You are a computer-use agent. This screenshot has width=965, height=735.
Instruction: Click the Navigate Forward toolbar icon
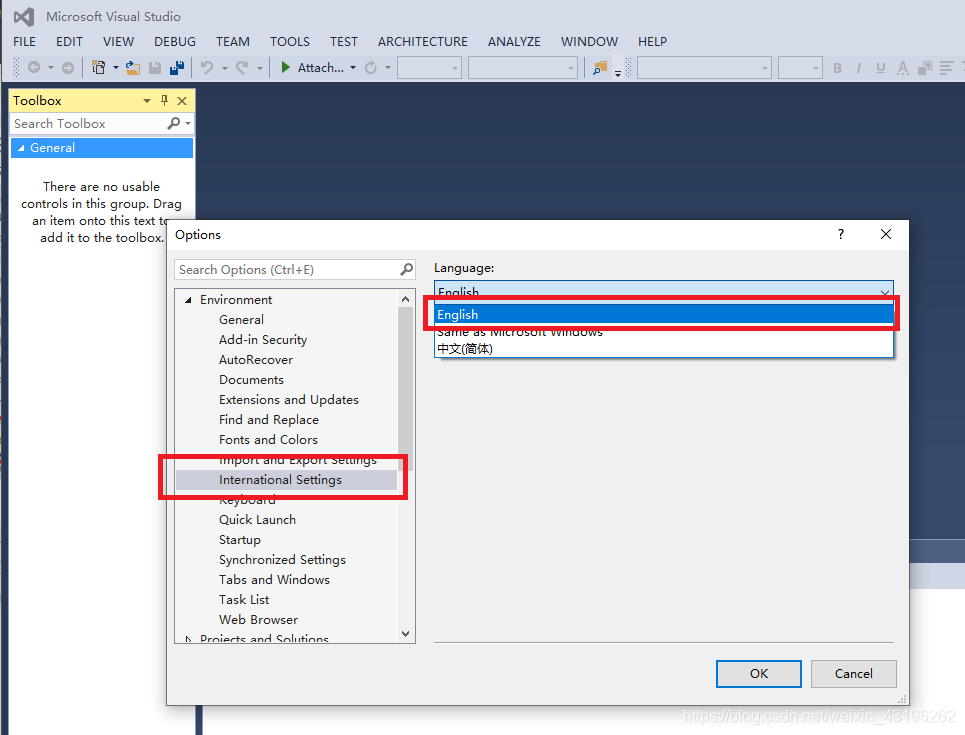[68, 68]
